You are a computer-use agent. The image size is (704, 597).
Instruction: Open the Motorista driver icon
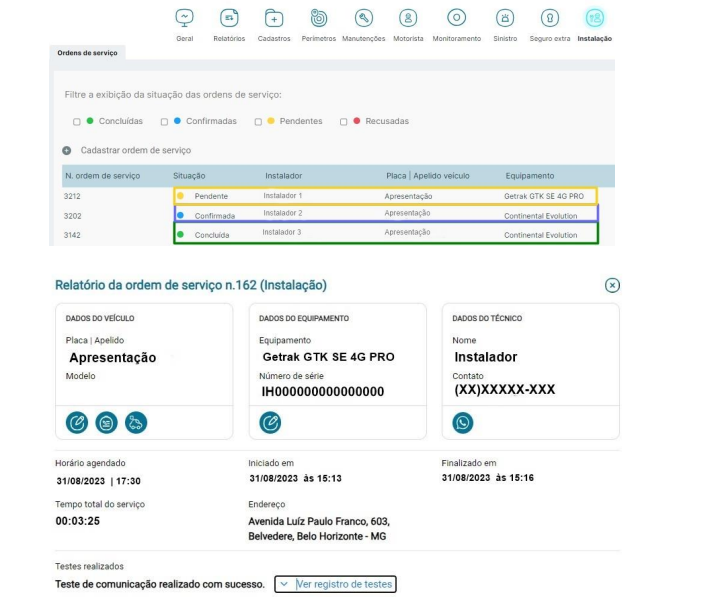408,18
